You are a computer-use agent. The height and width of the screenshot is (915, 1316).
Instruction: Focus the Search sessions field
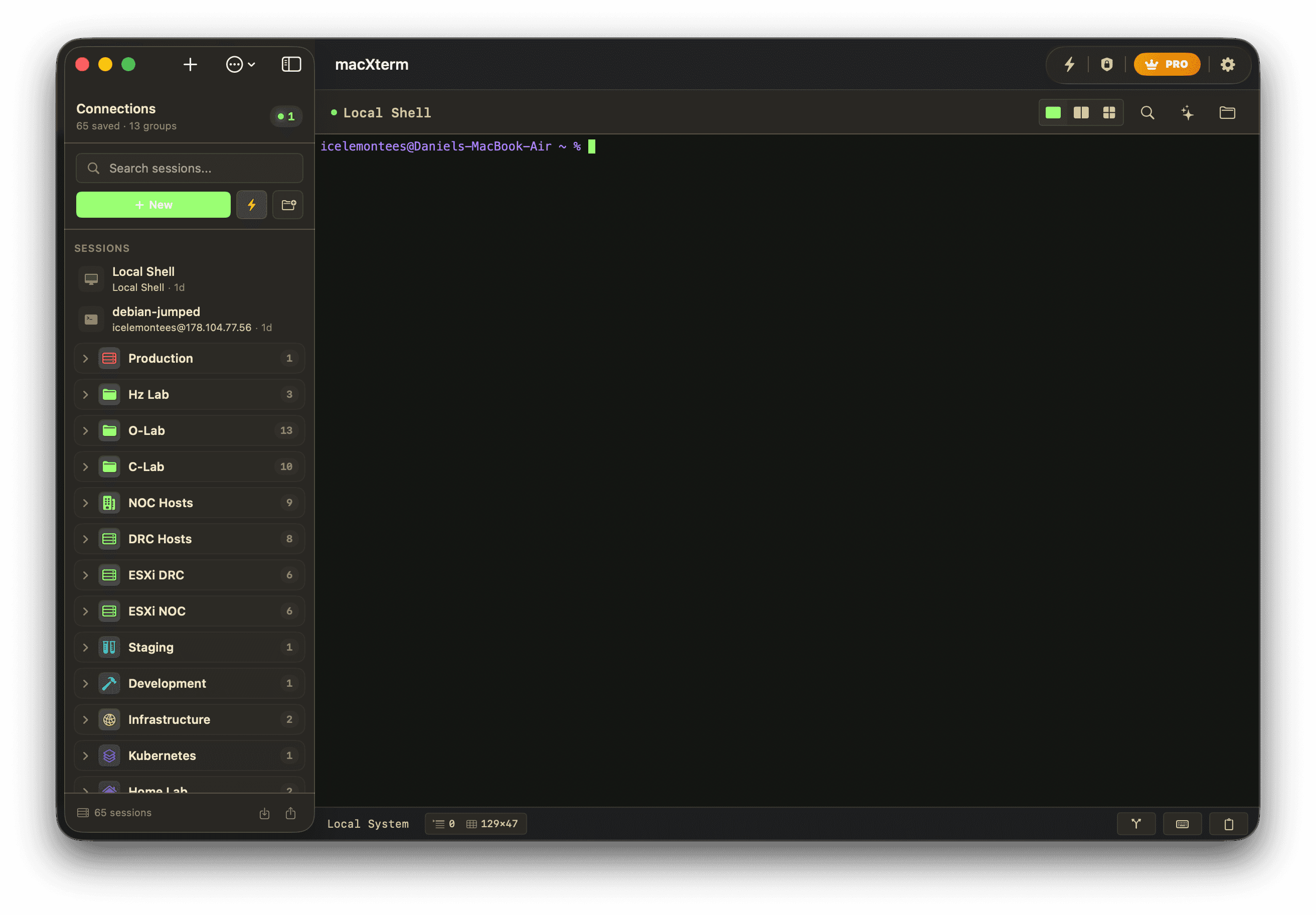click(x=190, y=168)
